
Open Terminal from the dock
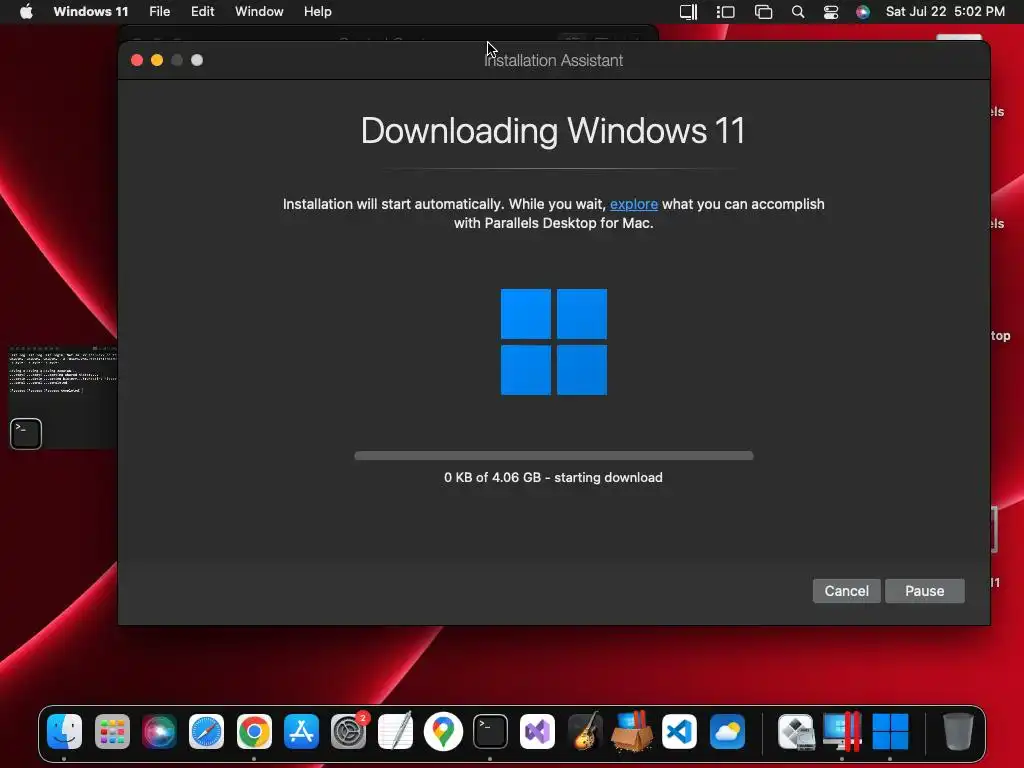[x=490, y=731]
